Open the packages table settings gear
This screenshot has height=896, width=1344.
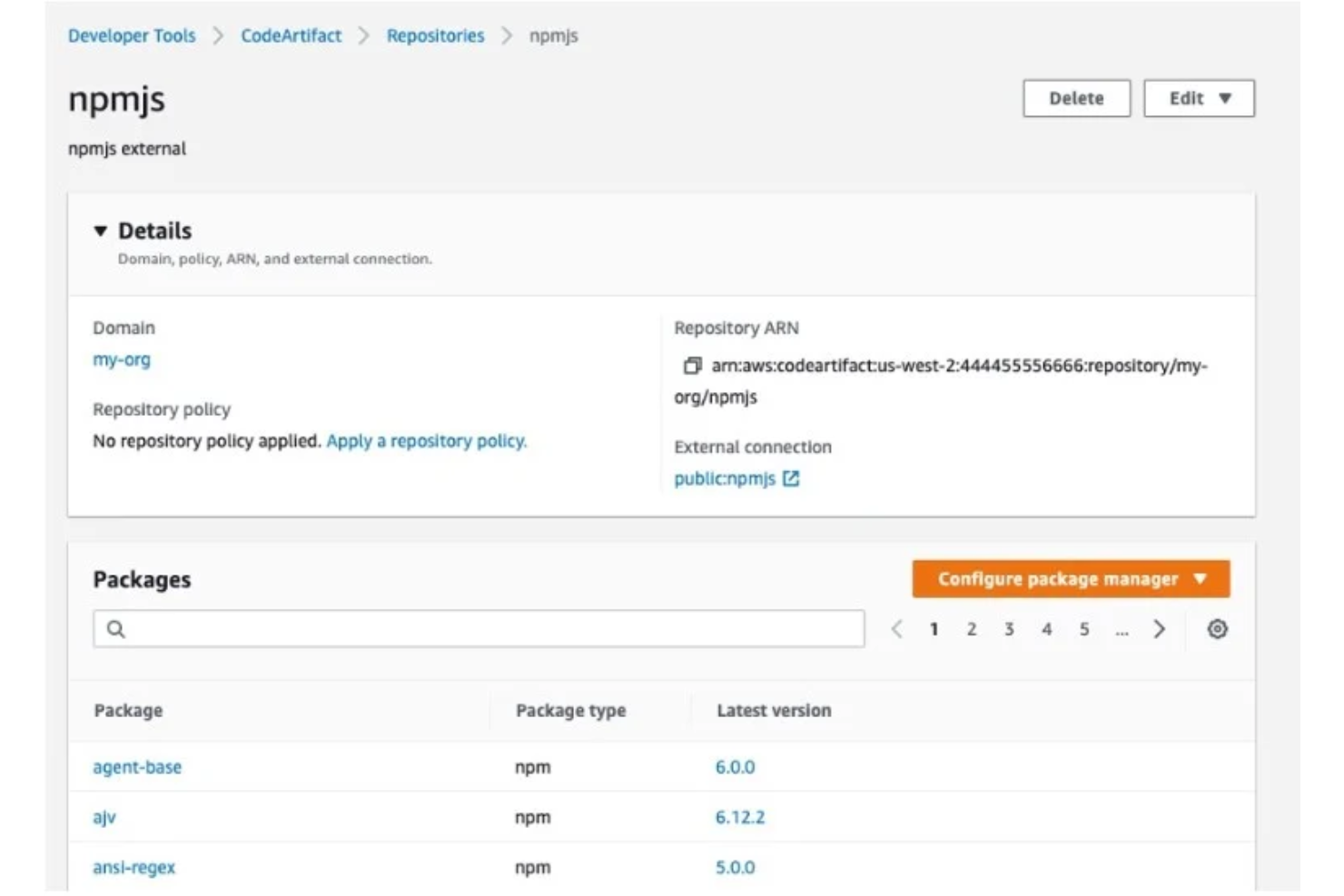[x=1218, y=628]
